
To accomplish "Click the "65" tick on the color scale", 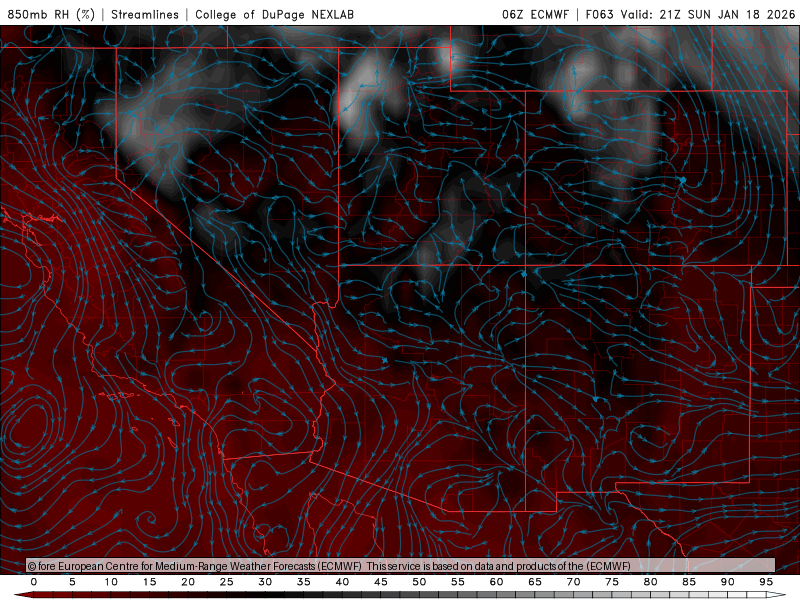I will tap(535, 582).
